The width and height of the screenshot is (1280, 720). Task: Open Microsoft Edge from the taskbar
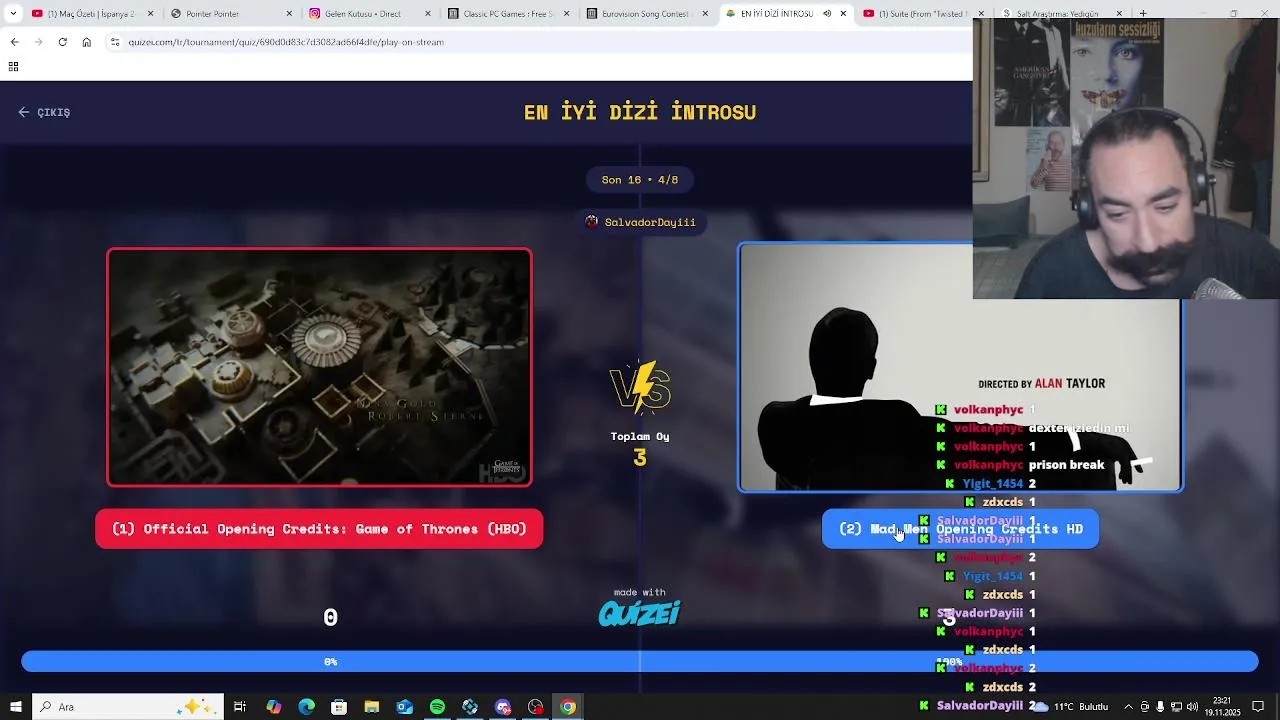point(306,707)
